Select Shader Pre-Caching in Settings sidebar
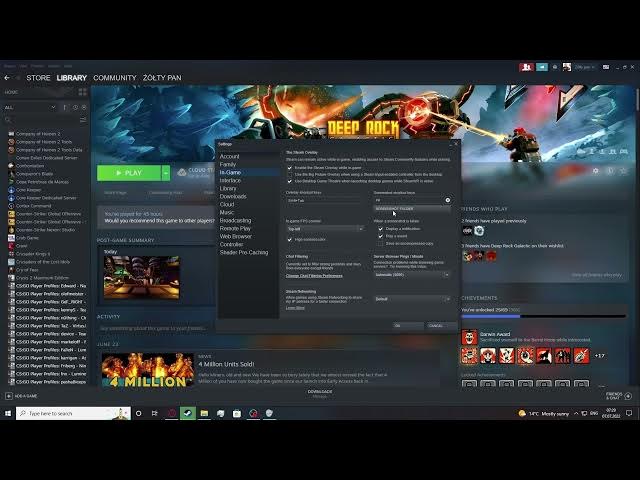 click(x=244, y=252)
